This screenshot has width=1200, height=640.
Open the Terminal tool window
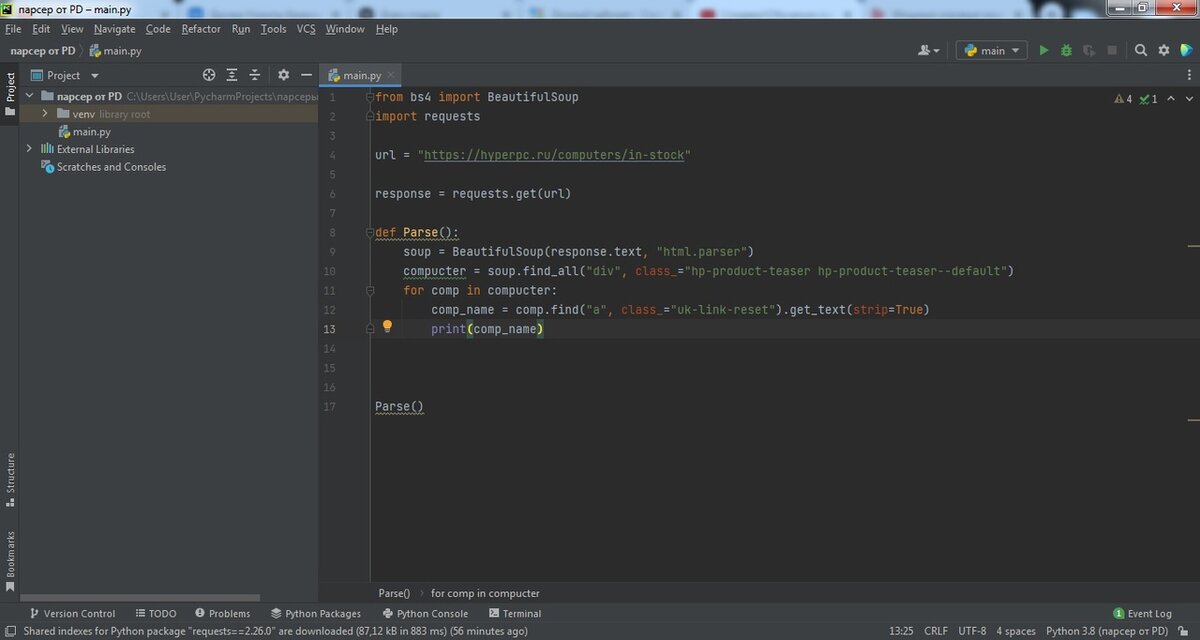pos(514,613)
